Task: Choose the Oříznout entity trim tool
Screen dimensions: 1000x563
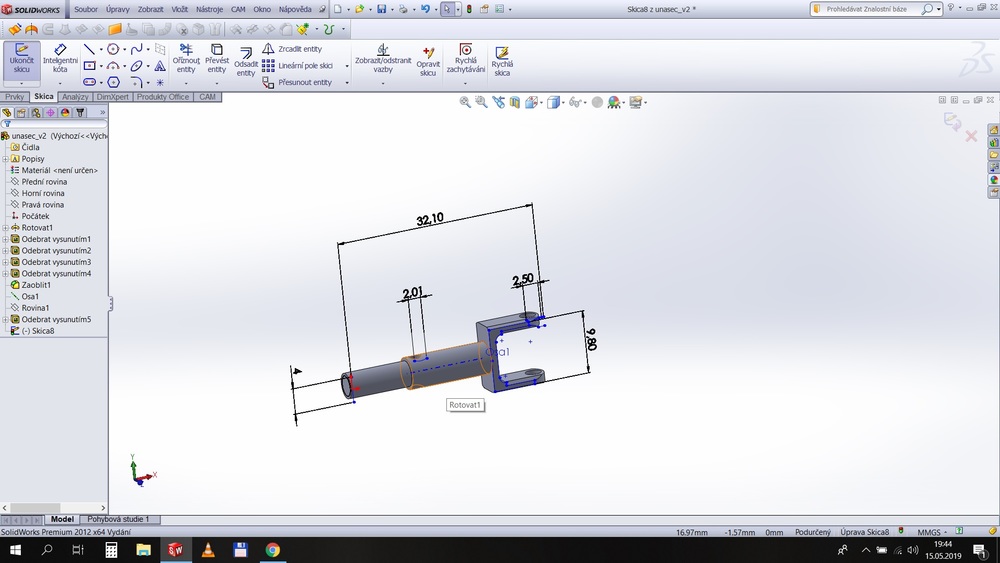Action: [x=186, y=59]
